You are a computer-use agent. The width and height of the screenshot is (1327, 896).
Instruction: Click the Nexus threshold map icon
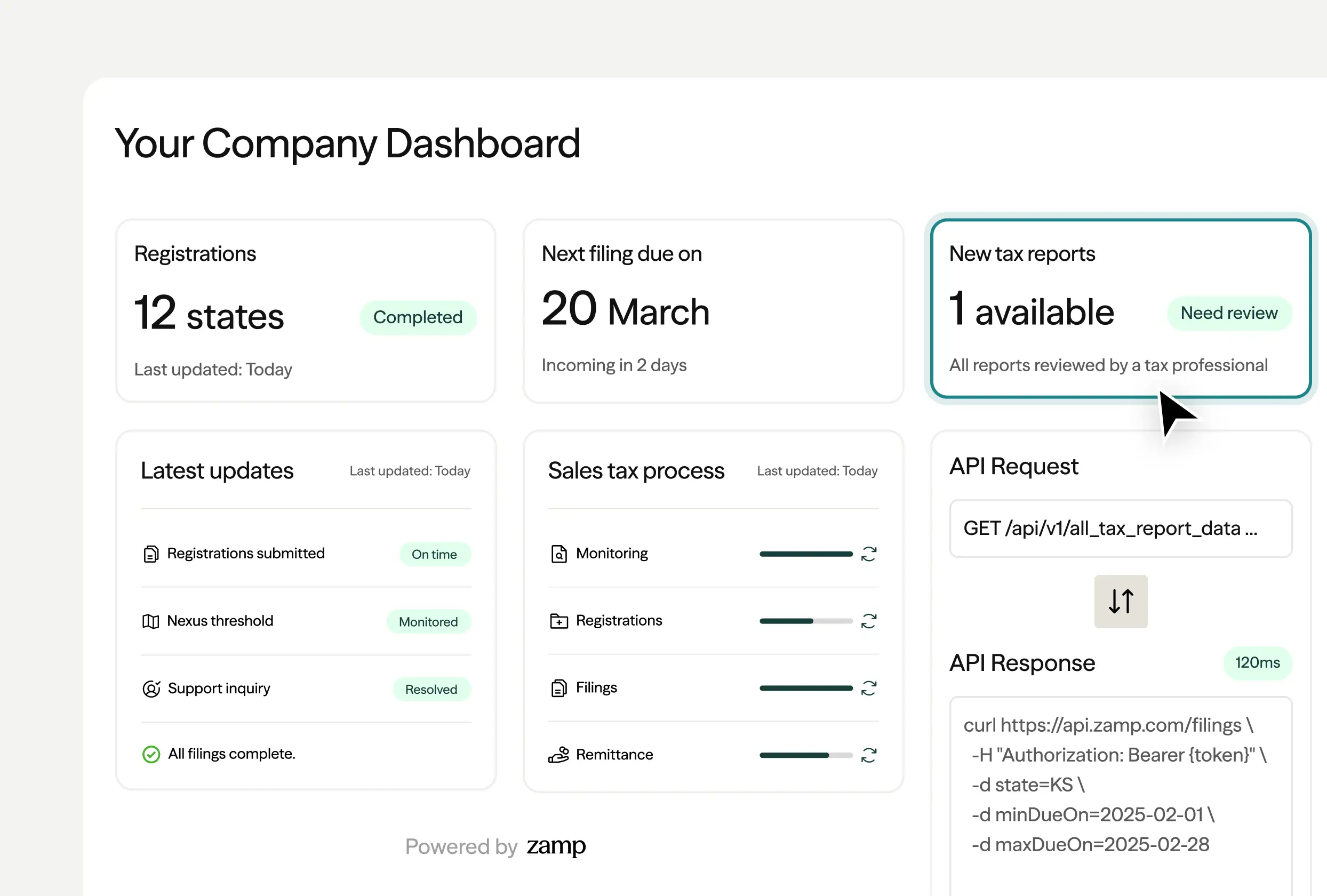click(151, 621)
